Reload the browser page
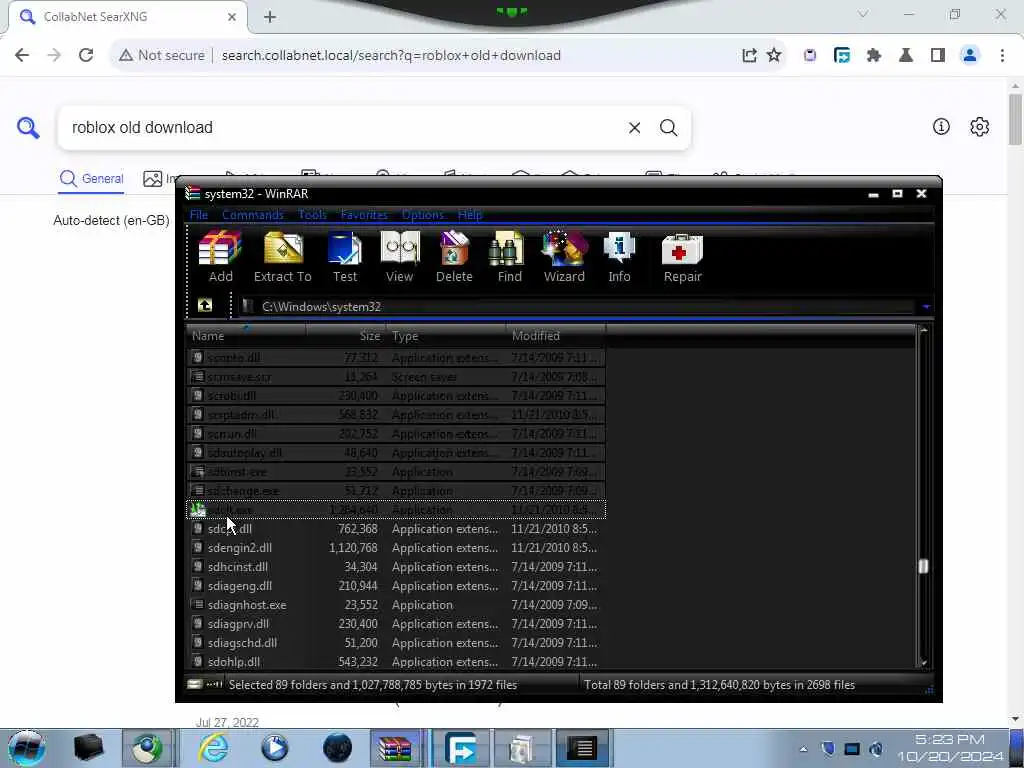Screen dimensions: 1024x768 (86, 56)
